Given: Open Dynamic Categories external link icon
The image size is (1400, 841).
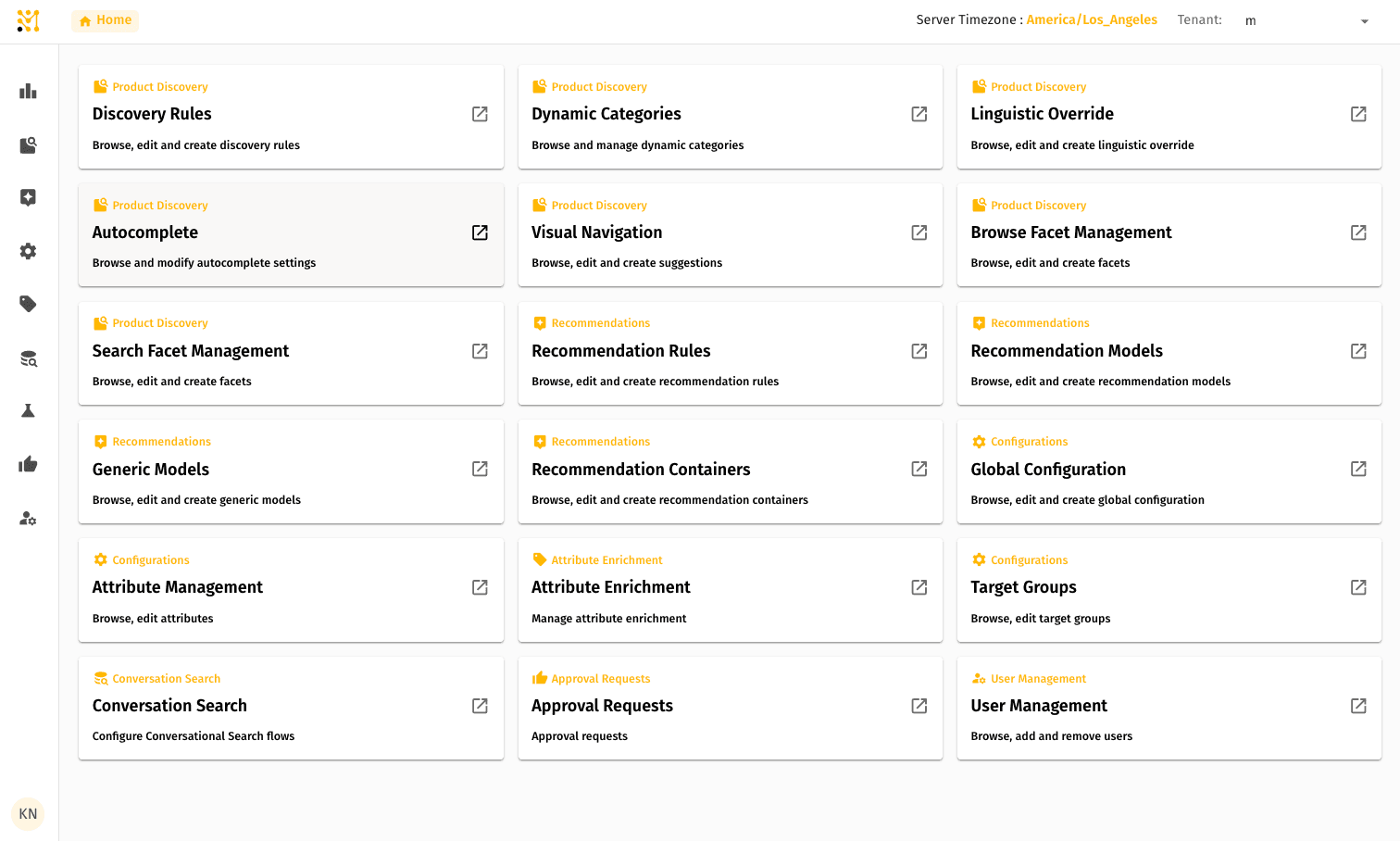Looking at the screenshot, I should [x=919, y=114].
